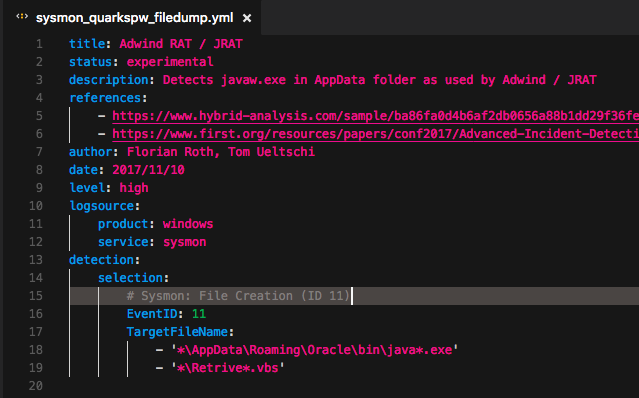Viewport: 639px width, 398px height.
Task: Click the 'product' key on line 11
Action: 123,224
